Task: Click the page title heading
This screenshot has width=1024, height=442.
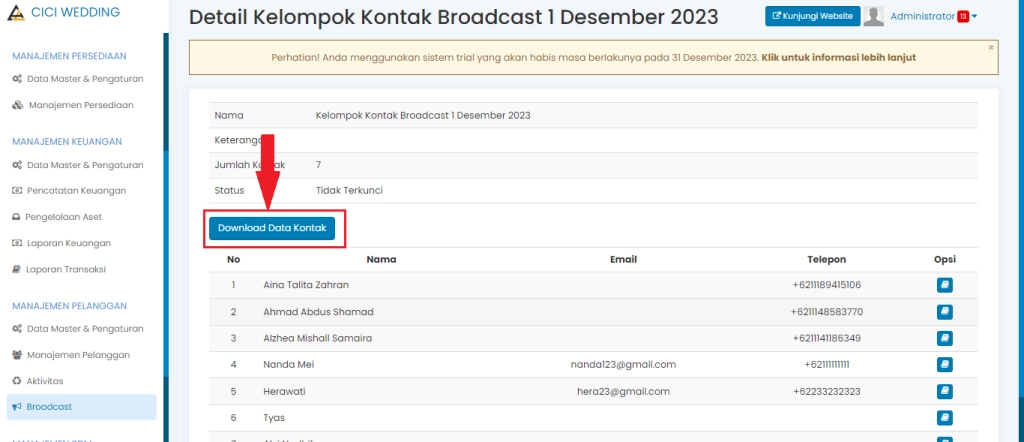Action: [x=453, y=18]
